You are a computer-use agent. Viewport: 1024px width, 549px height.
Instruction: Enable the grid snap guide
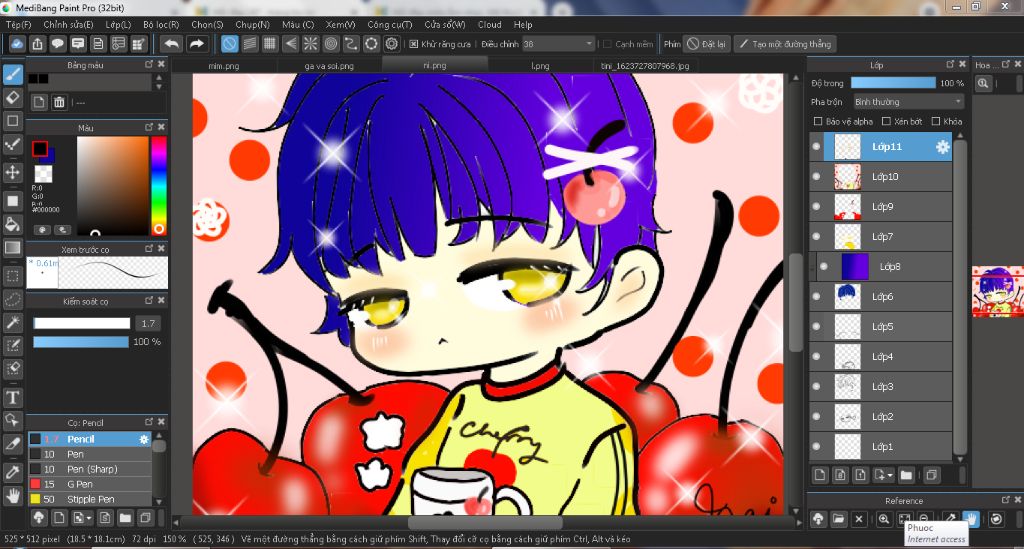[270, 44]
